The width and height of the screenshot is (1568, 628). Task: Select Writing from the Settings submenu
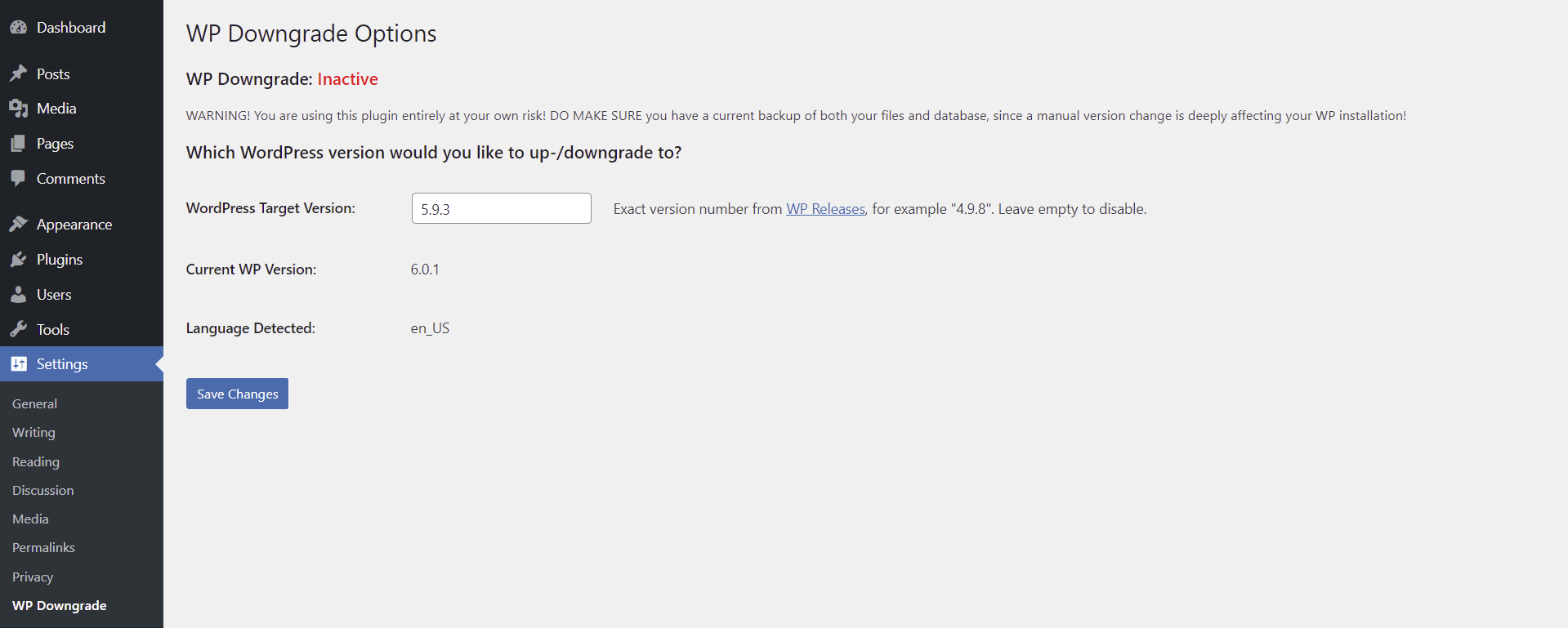tap(33, 432)
